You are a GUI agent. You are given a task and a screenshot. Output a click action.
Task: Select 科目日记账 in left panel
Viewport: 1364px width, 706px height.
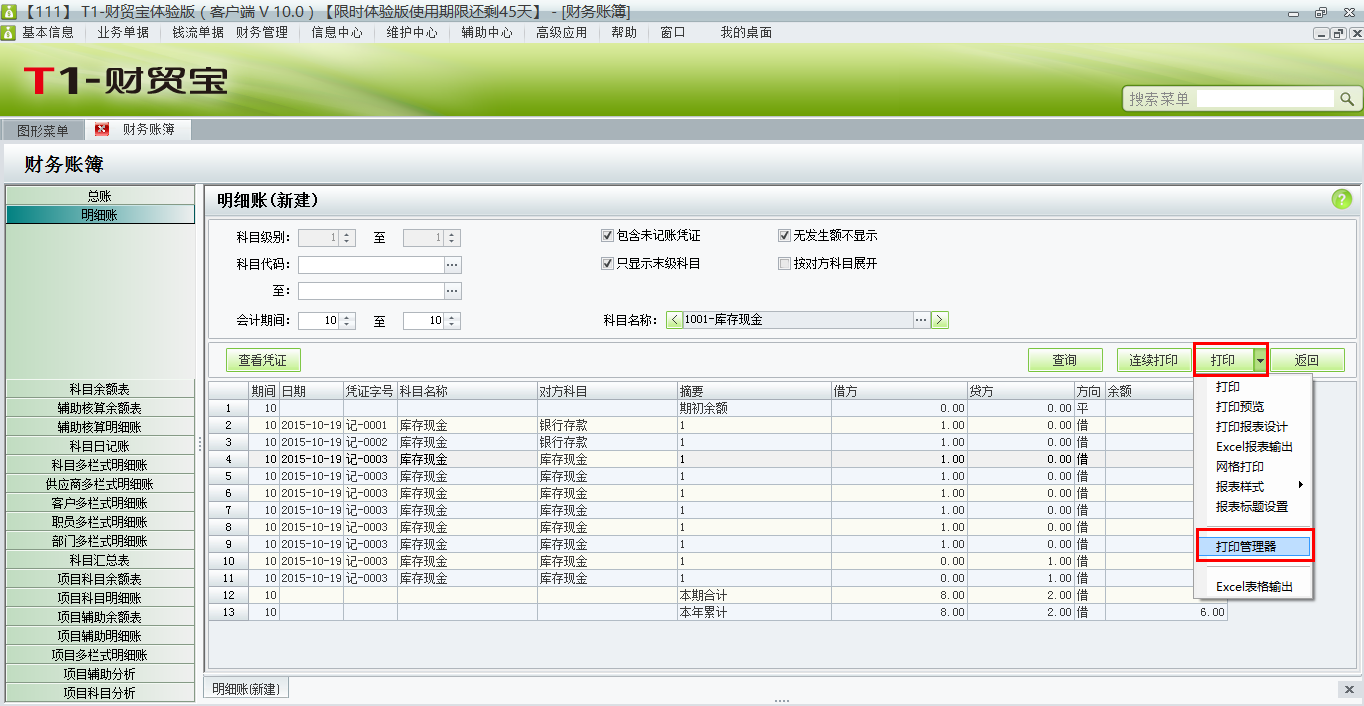pyautogui.click(x=100, y=446)
